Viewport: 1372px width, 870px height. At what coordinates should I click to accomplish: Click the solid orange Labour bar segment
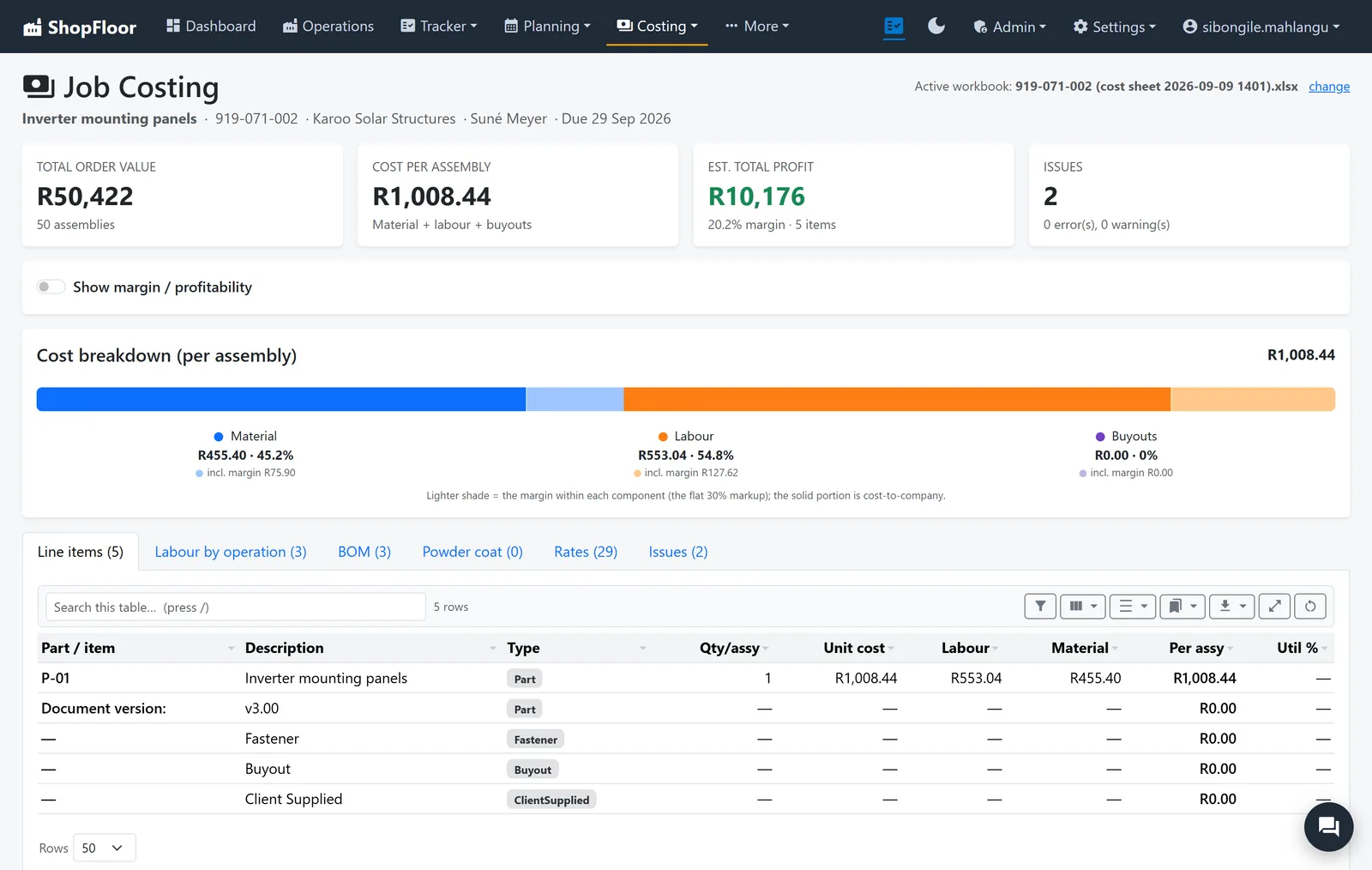[897, 399]
